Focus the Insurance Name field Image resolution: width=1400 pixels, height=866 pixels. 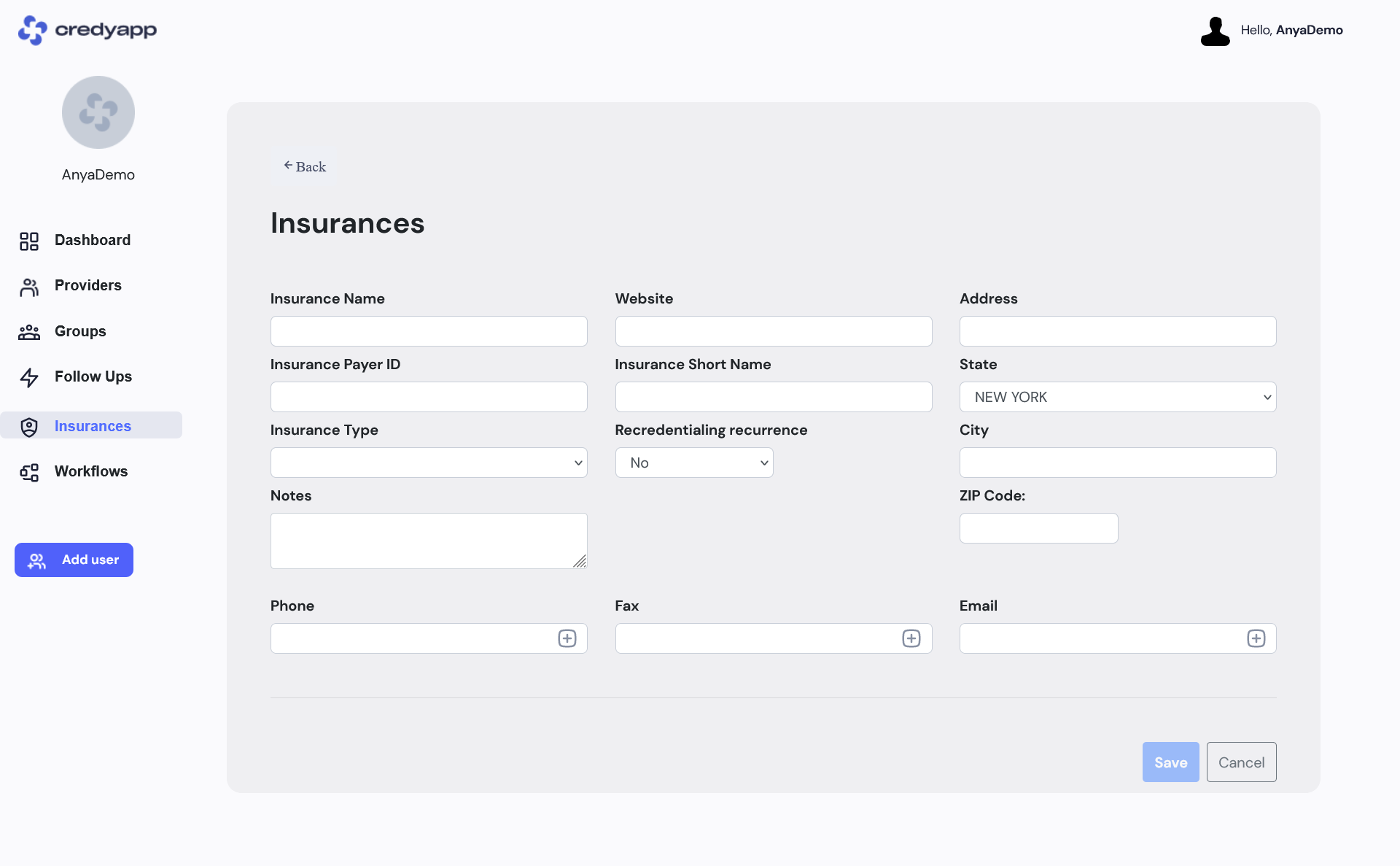coord(429,331)
